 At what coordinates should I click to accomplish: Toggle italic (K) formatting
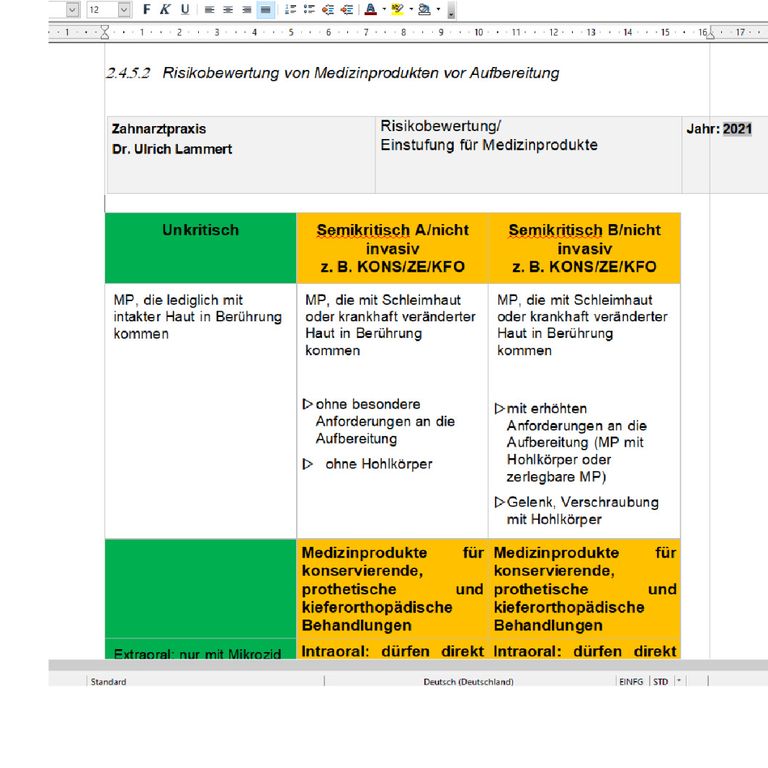click(165, 9)
